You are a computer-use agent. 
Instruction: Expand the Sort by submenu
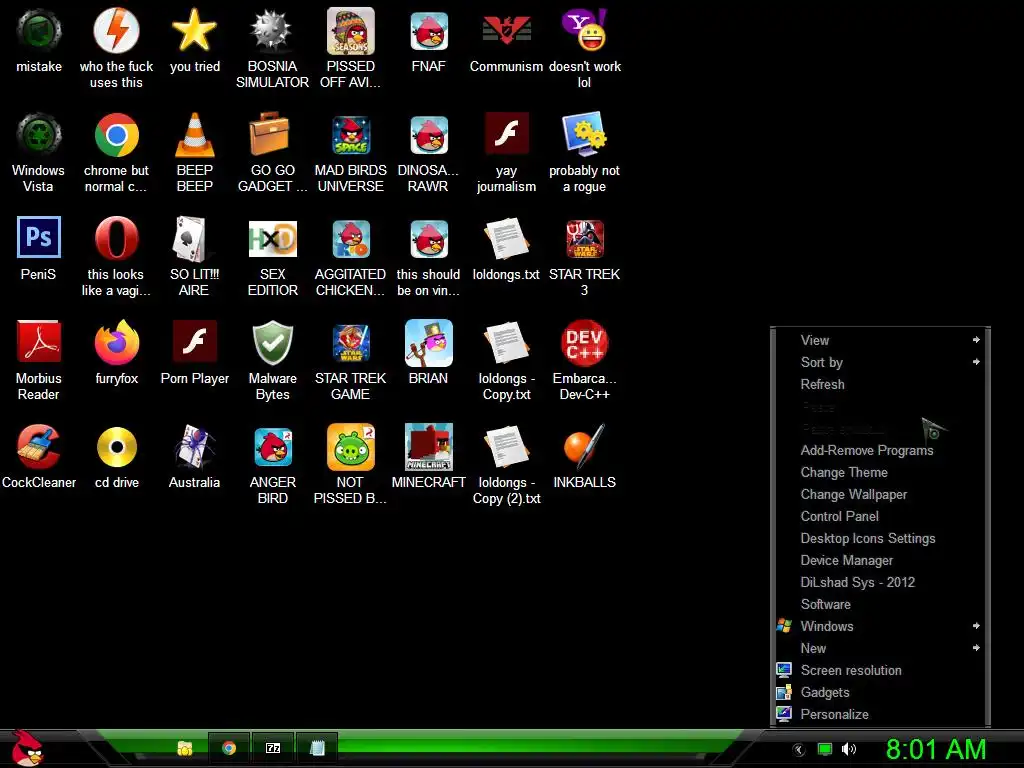coord(880,362)
